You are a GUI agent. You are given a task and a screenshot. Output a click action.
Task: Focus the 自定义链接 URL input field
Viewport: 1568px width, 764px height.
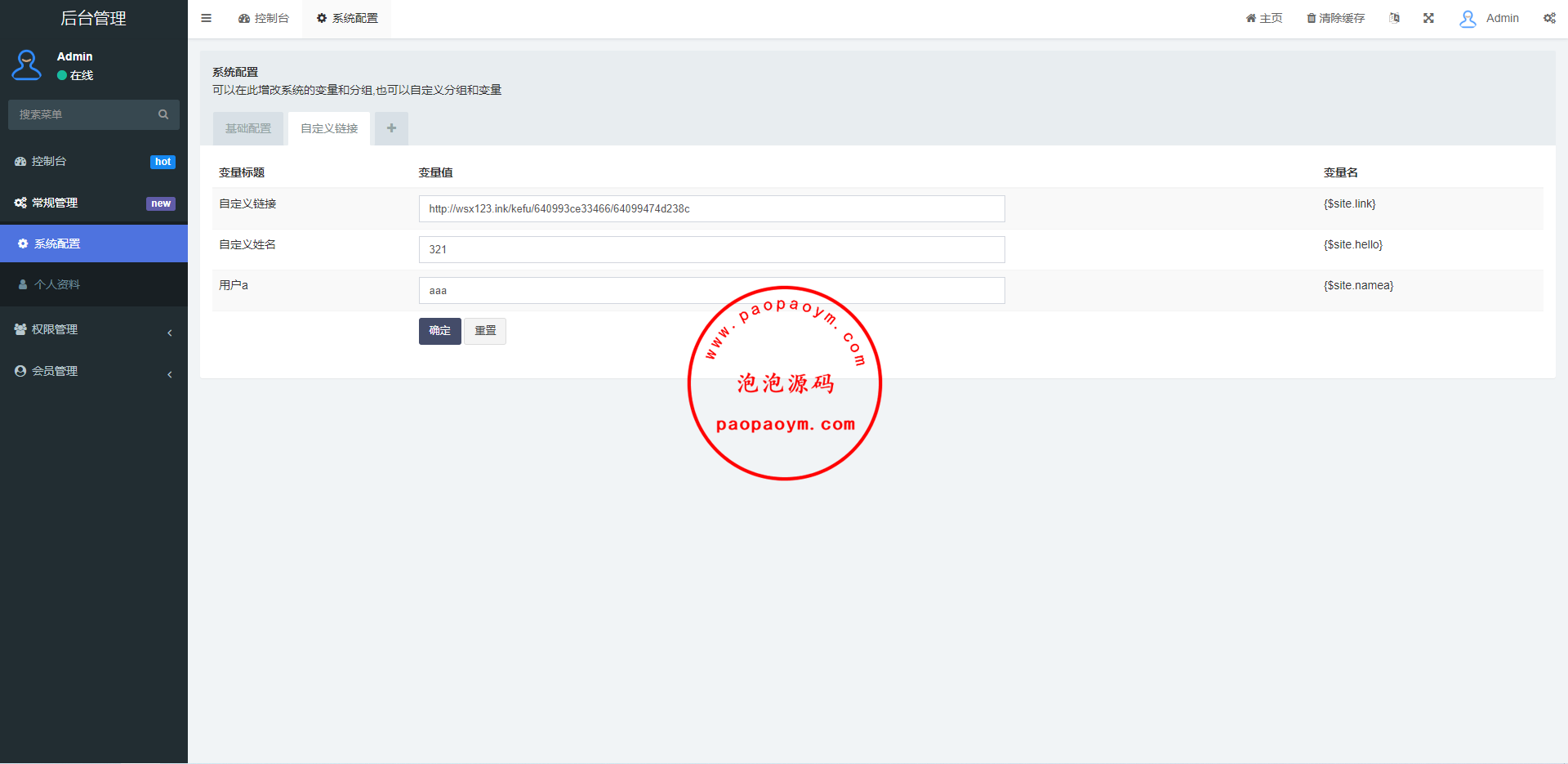[711, 208]
